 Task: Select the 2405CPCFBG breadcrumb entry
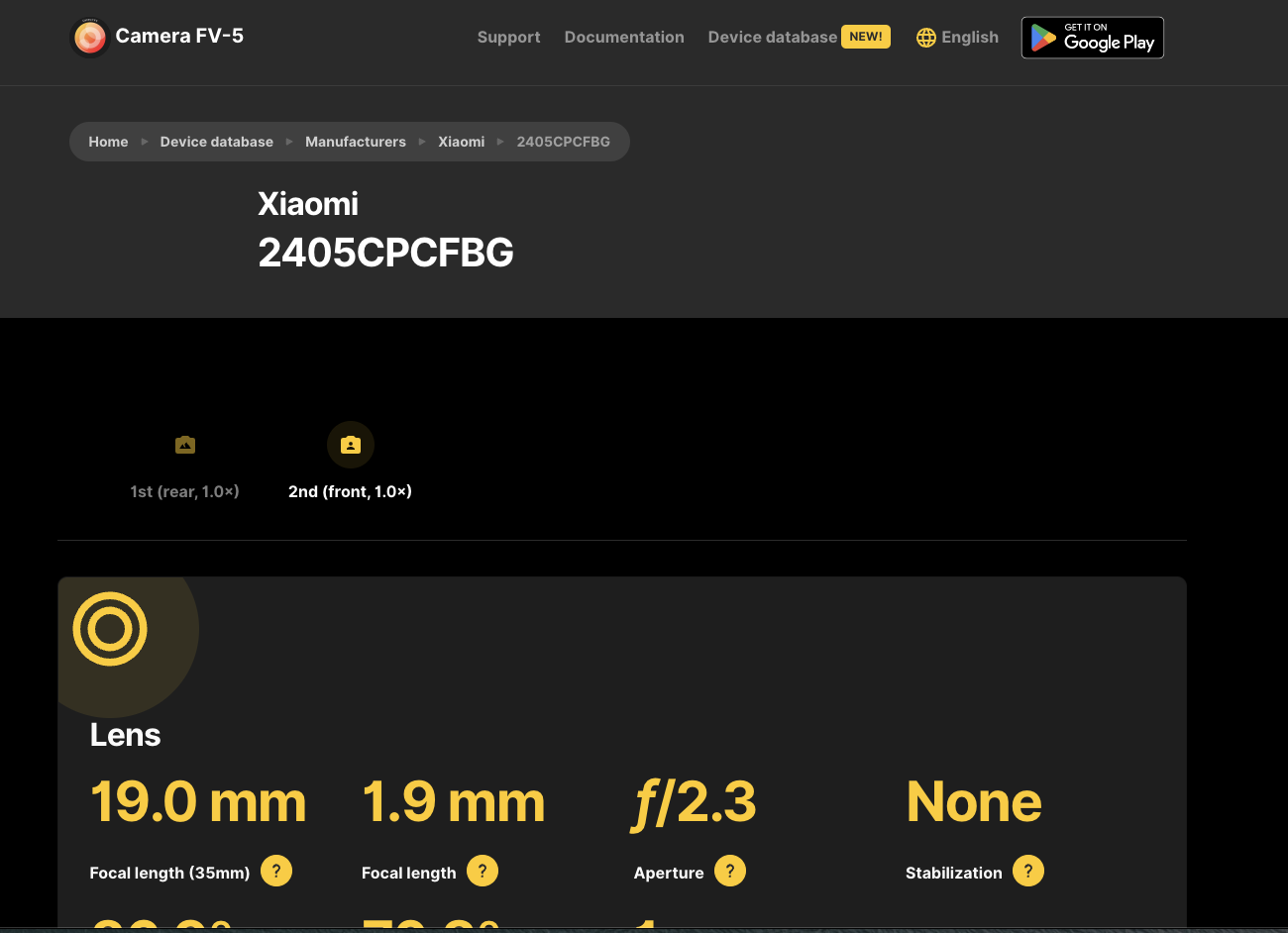(564, 142)
